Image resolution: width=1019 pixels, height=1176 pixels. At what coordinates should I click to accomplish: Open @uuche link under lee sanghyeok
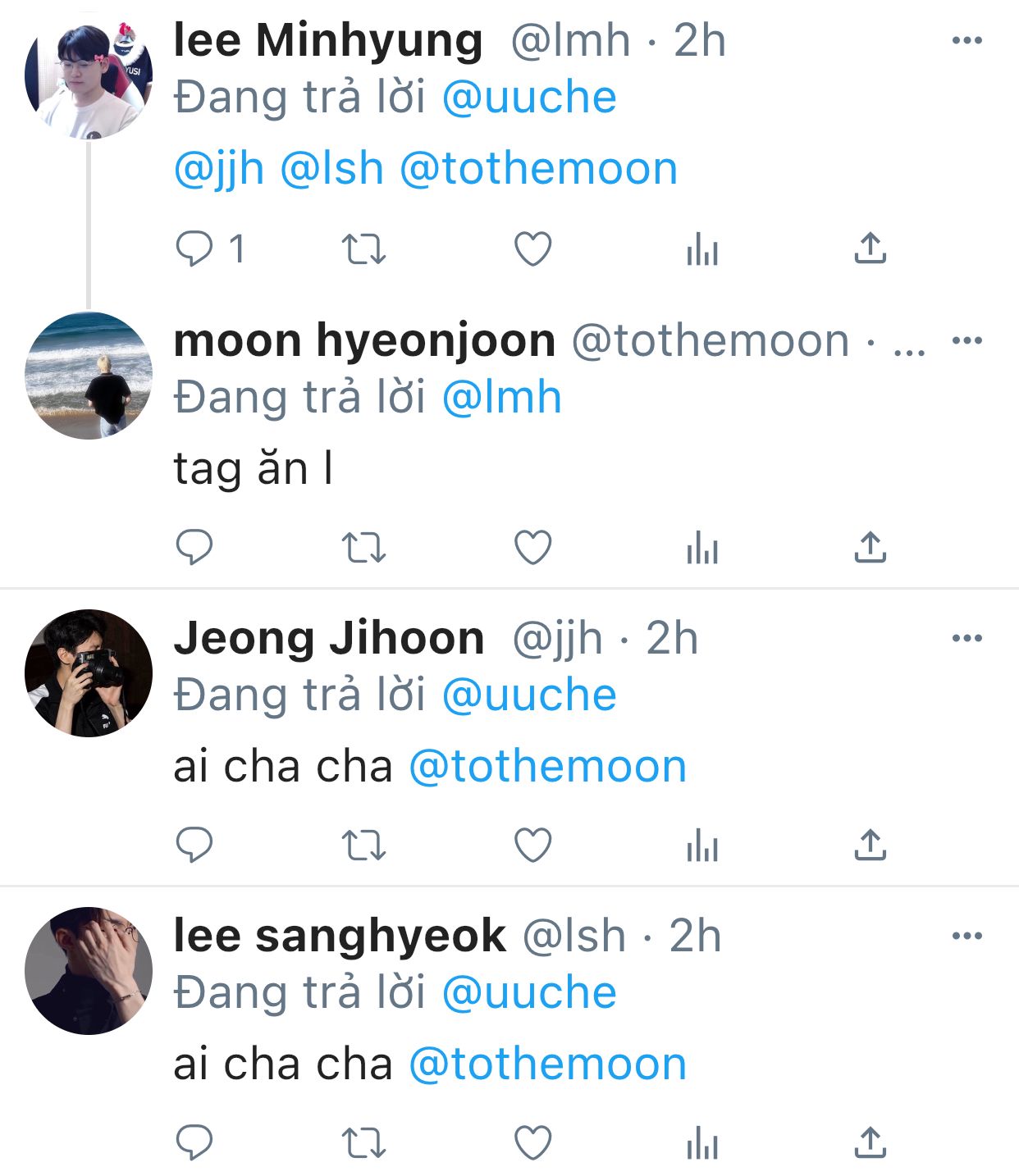point(529,993)
